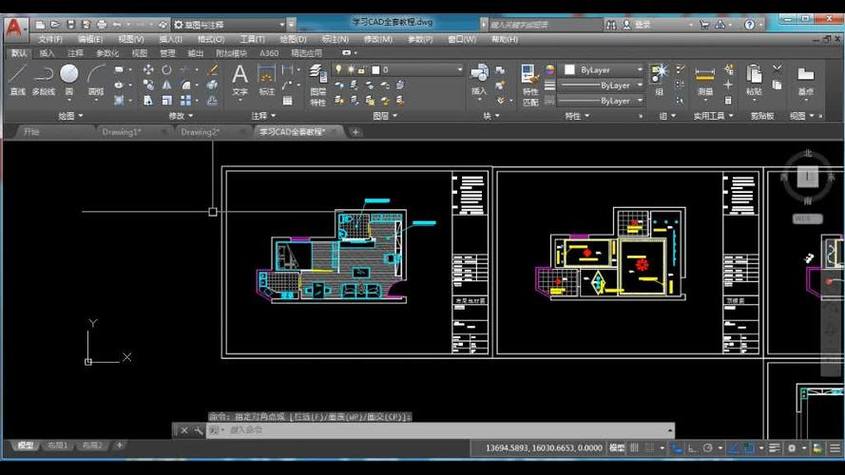Click the Insert block (插入) icon

click(479, 80)
